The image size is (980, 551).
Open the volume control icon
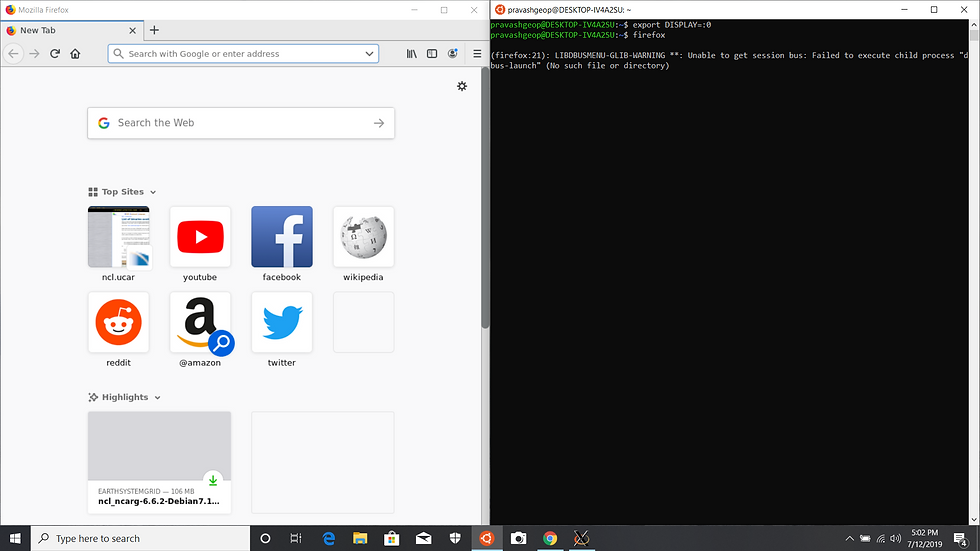coord(896,539)
